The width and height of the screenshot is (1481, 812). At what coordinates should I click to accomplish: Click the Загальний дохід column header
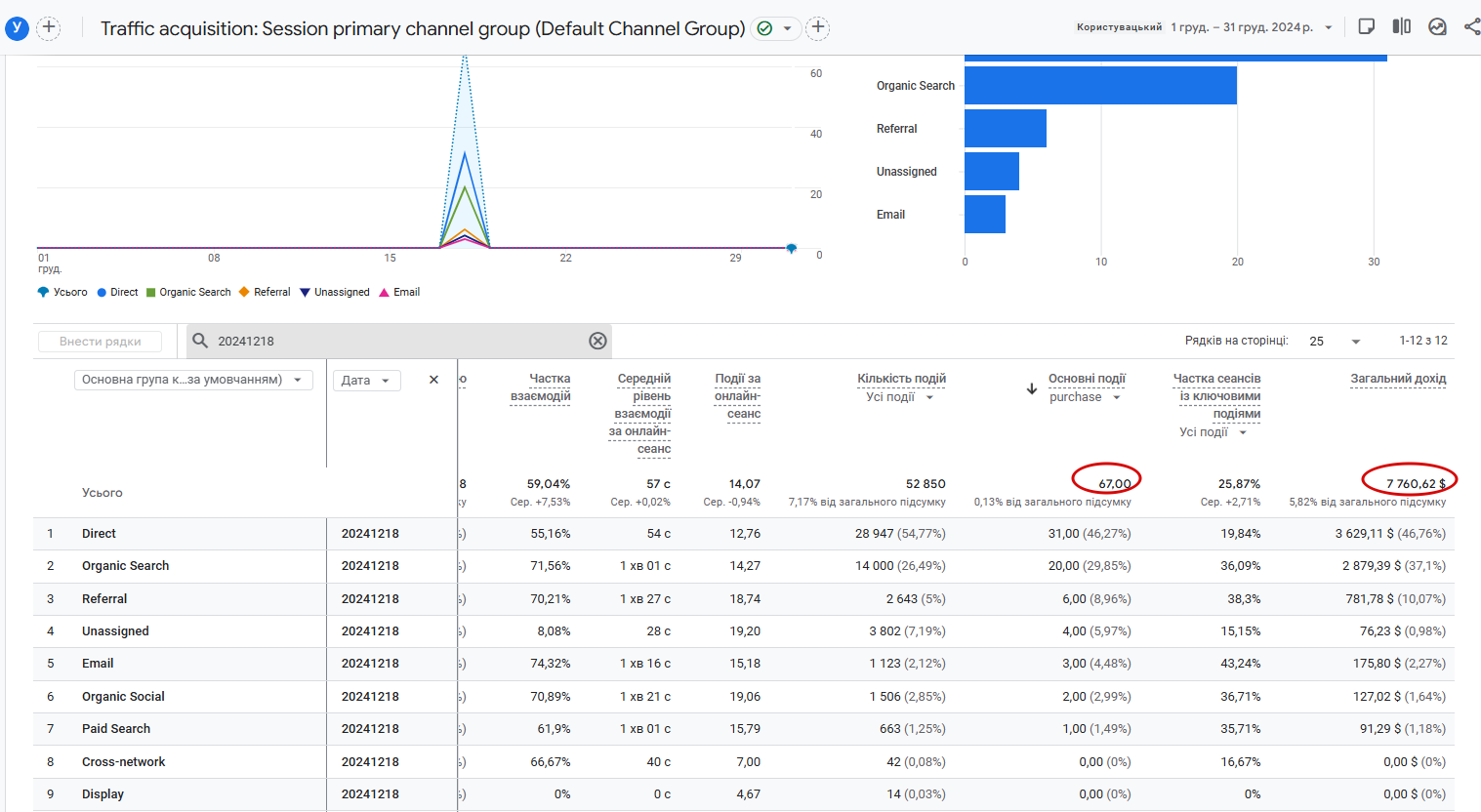pos(1397,379)
